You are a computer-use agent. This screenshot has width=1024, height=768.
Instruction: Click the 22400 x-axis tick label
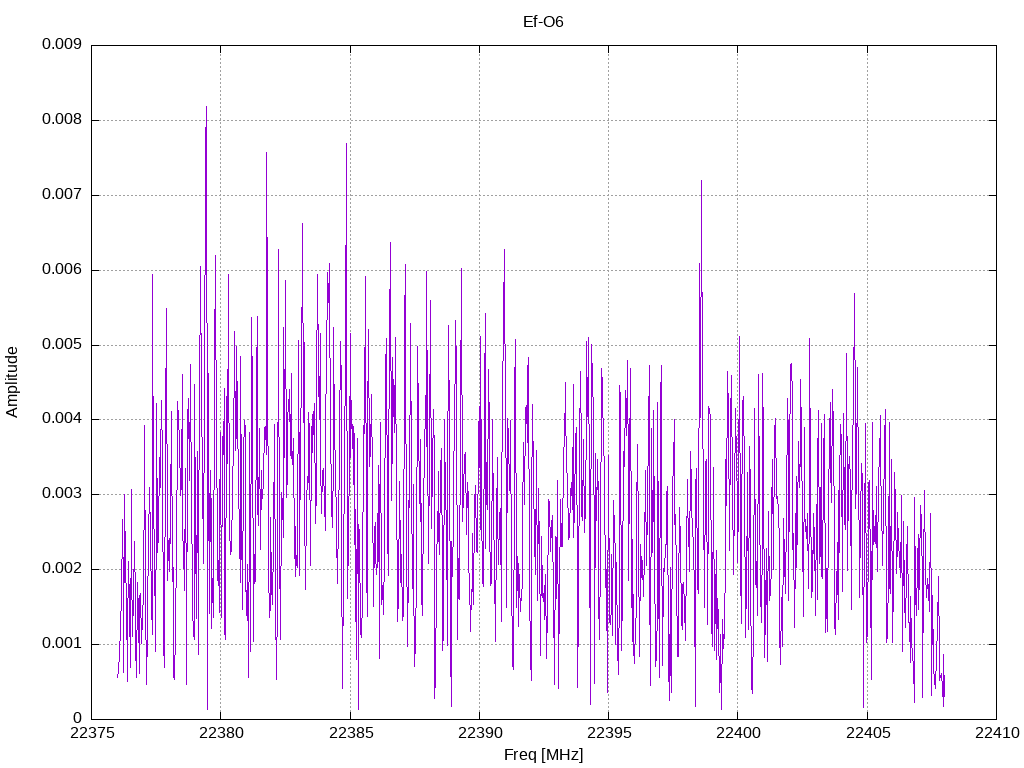(x=738, y=733)
